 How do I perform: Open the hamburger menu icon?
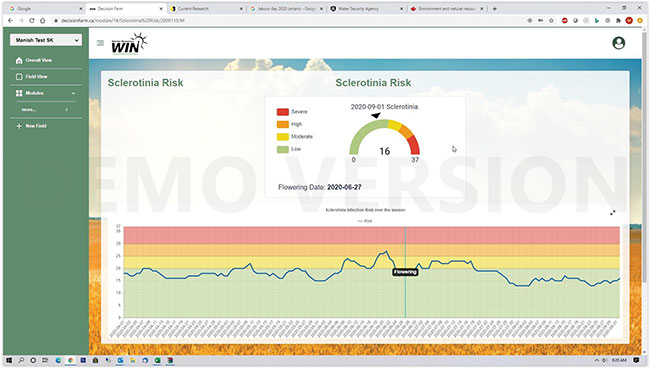coord(100,43)
